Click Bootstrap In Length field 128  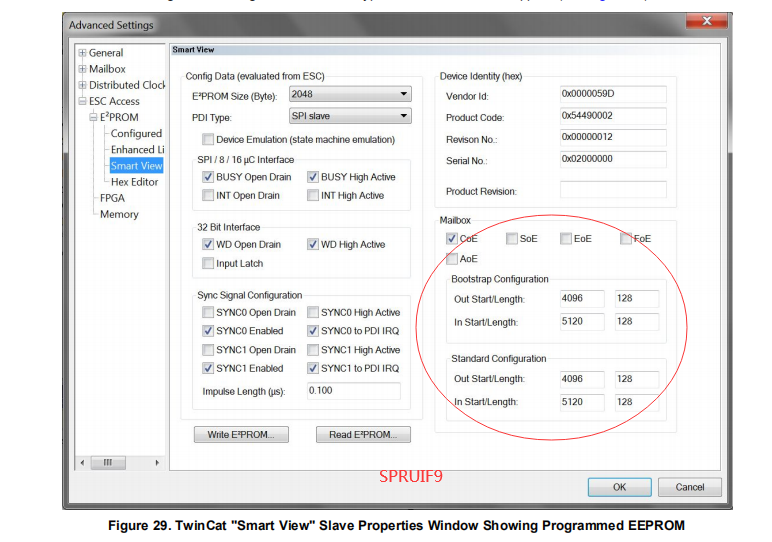click(x=637, y=321)
